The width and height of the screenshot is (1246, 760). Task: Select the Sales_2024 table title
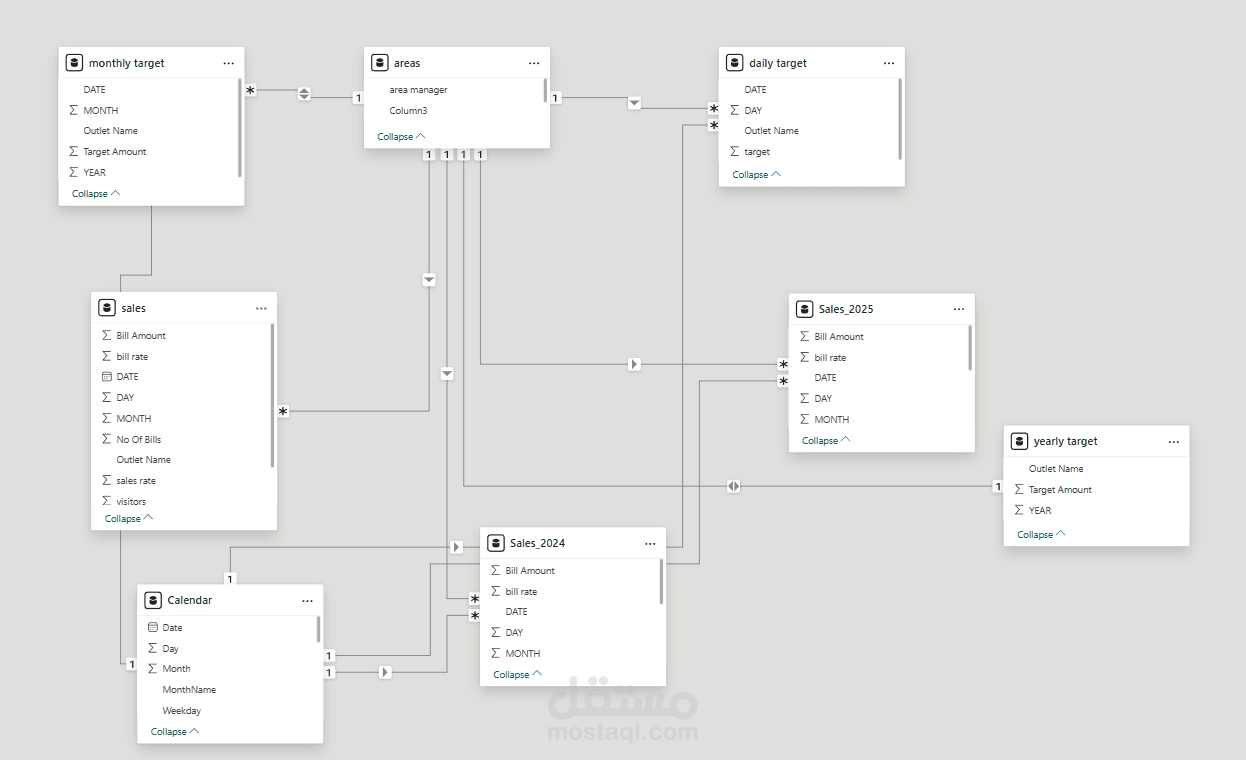coord(537,543)
